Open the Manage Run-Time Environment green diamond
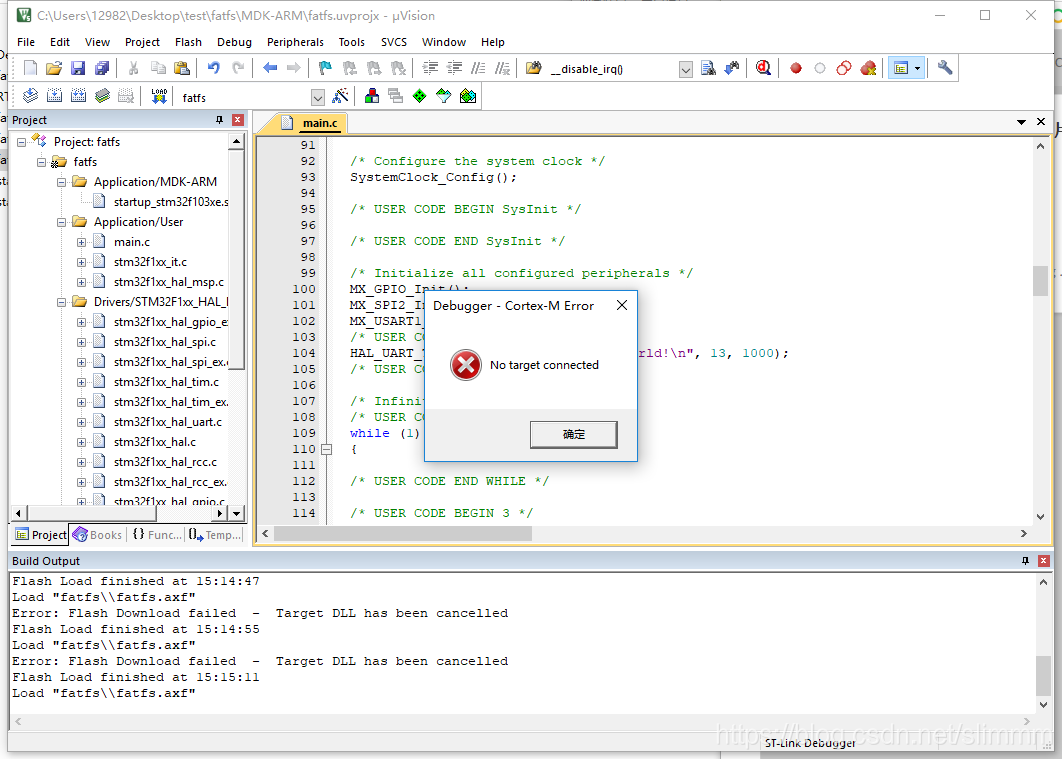The height and width of the screenshot is (759, 1062). (419, 96)
